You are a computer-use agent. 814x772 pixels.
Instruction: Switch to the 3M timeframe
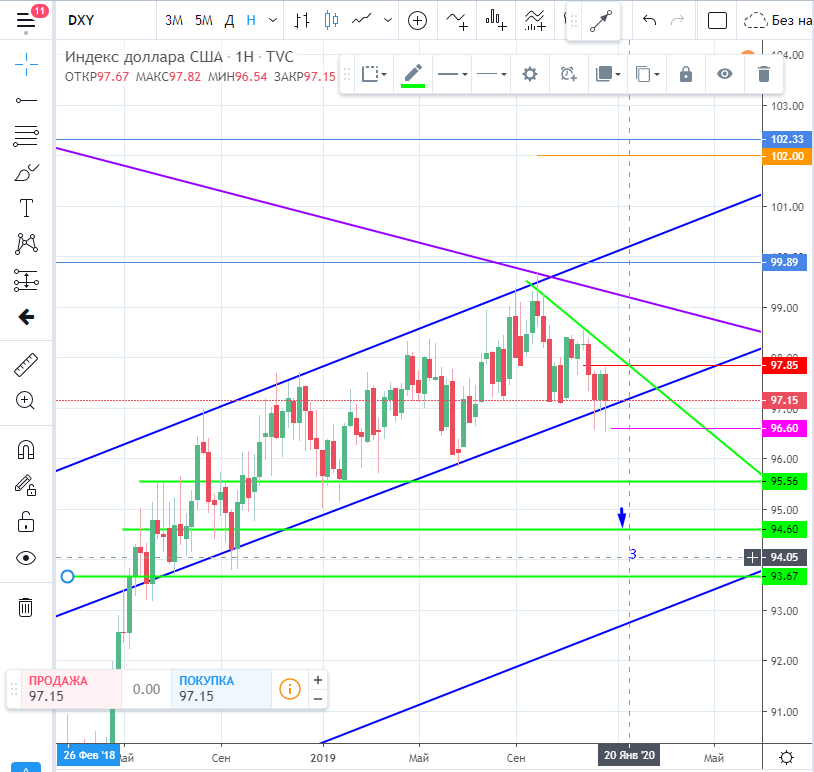coord(174,20)
